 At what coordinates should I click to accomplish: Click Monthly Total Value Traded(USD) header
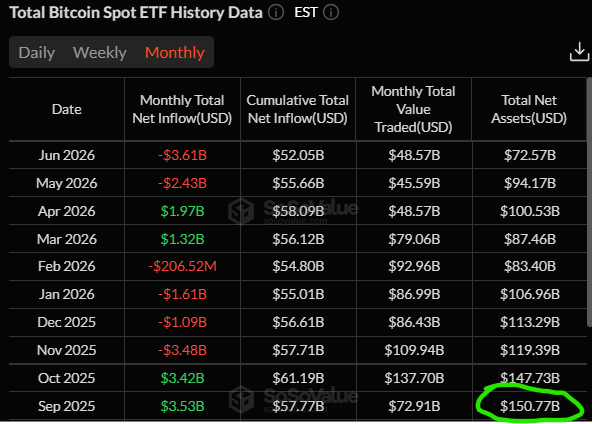[x=413, y=109]
